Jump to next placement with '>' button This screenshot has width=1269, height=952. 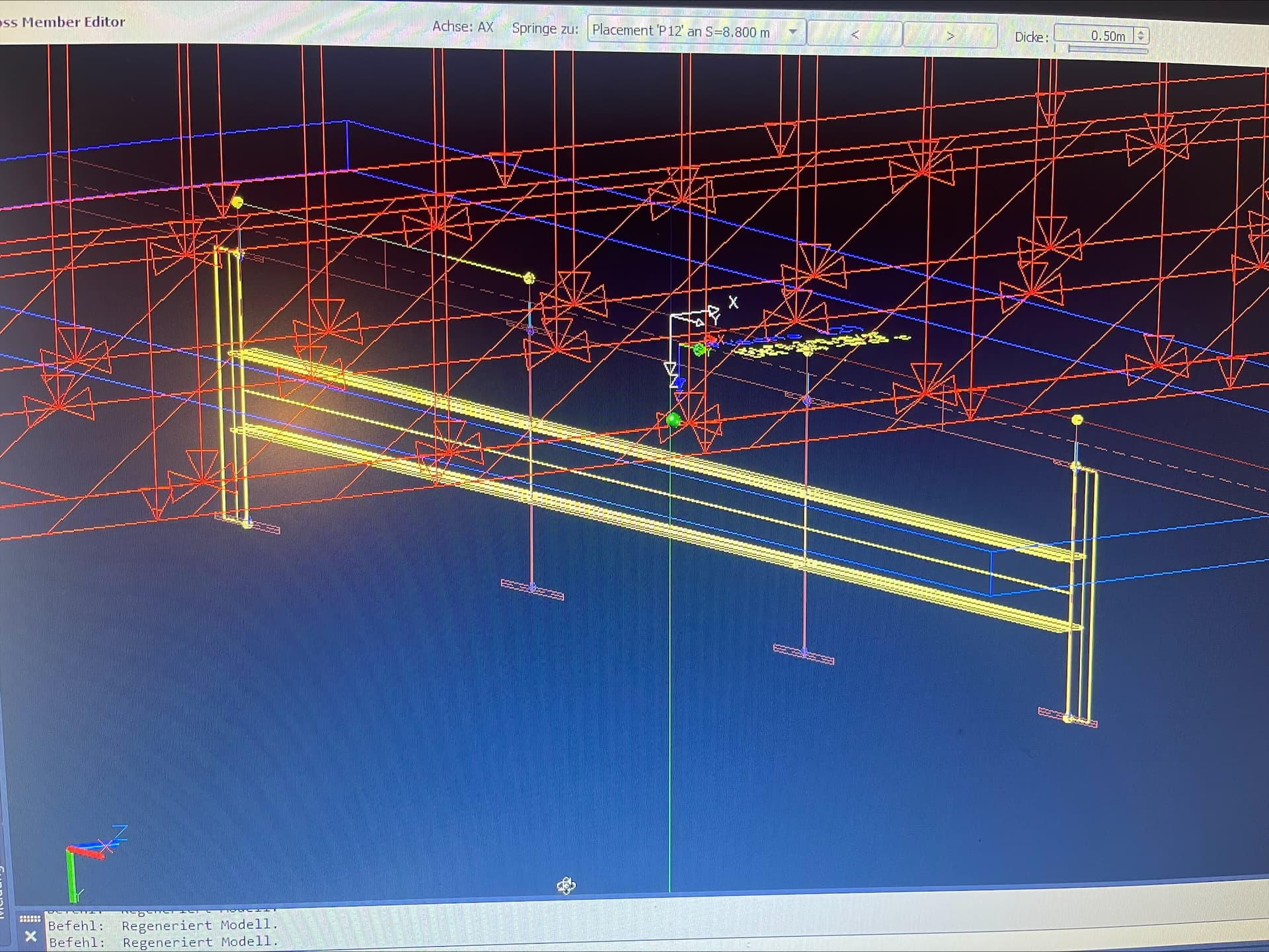950,36
